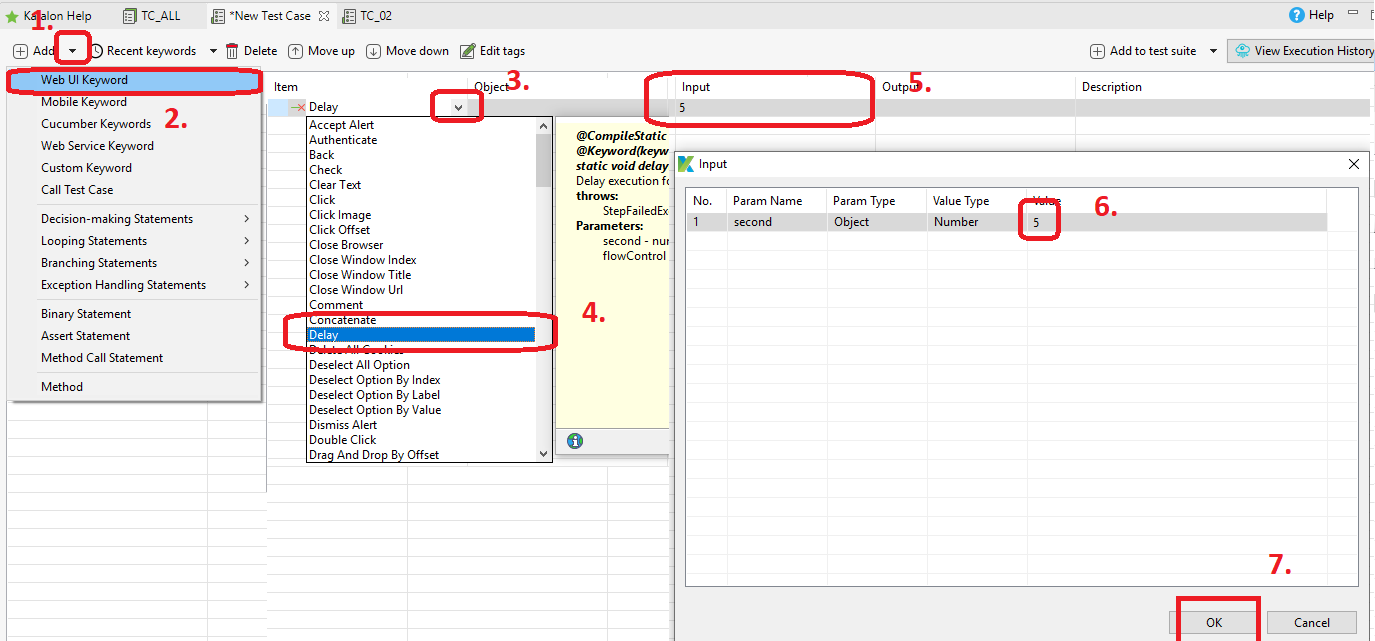Choose Clear Text in keyword list
The image size is (1375, 641).
pos(421,185)
